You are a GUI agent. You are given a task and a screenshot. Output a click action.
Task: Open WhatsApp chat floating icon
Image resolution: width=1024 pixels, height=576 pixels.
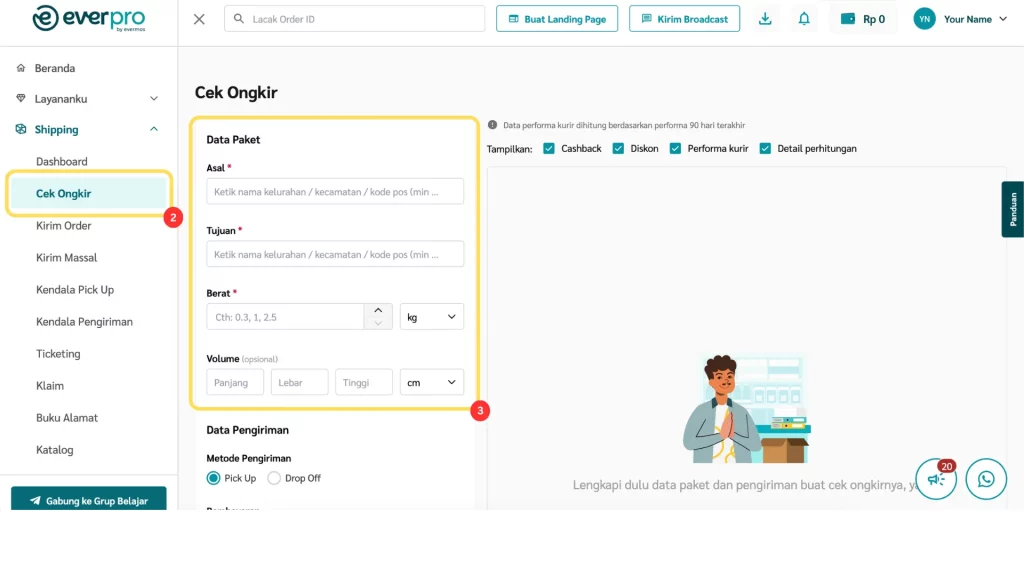click(986, 479)
